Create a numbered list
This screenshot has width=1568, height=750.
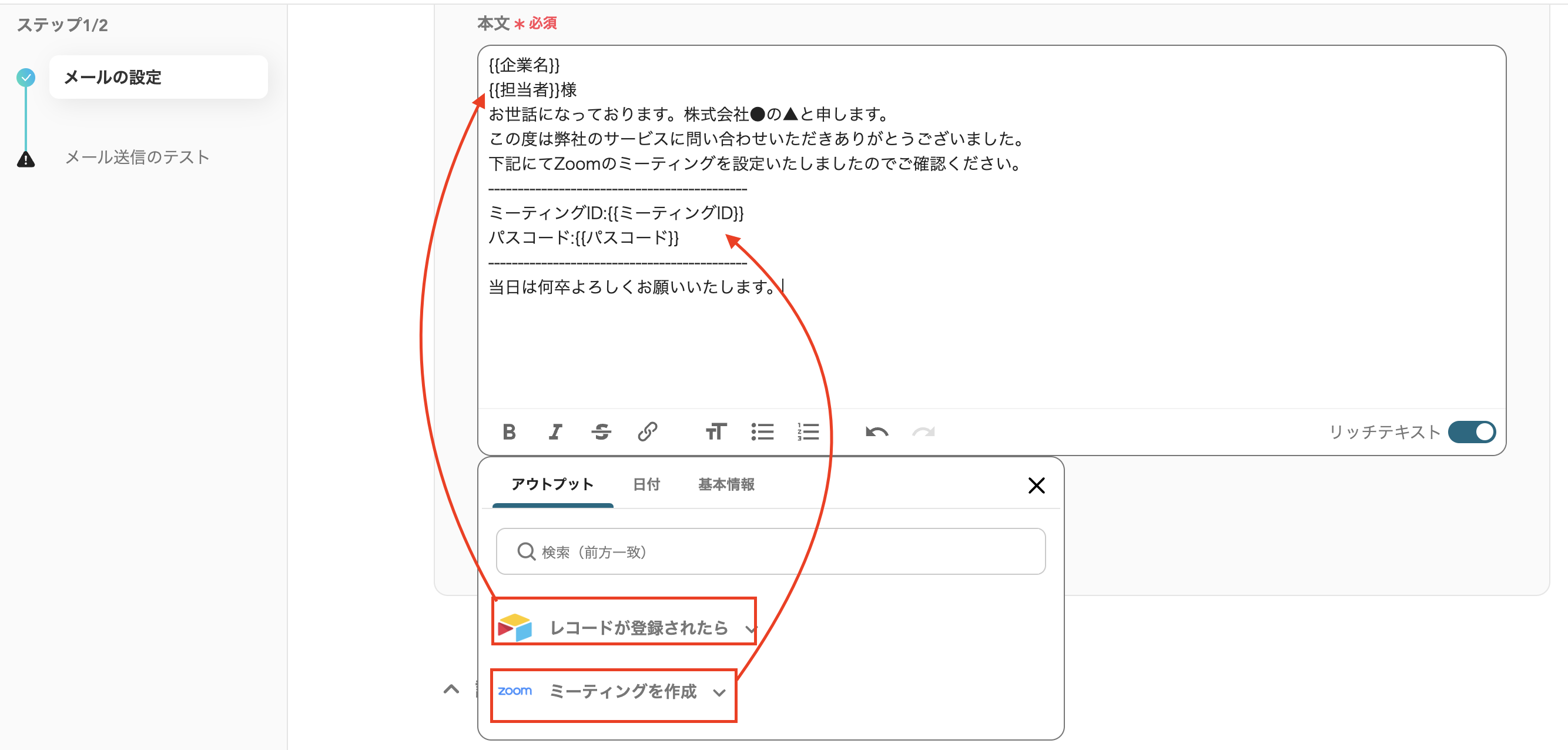point(808,432)
